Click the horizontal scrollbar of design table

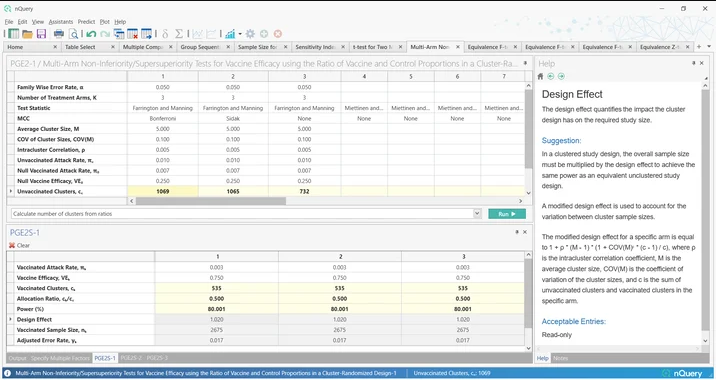[x=211, y=201]
